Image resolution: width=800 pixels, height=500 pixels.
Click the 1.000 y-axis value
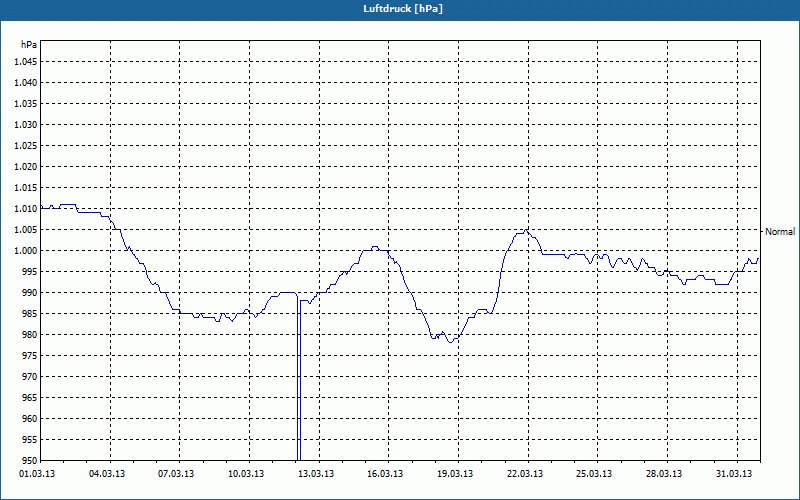tap(25, 251)
